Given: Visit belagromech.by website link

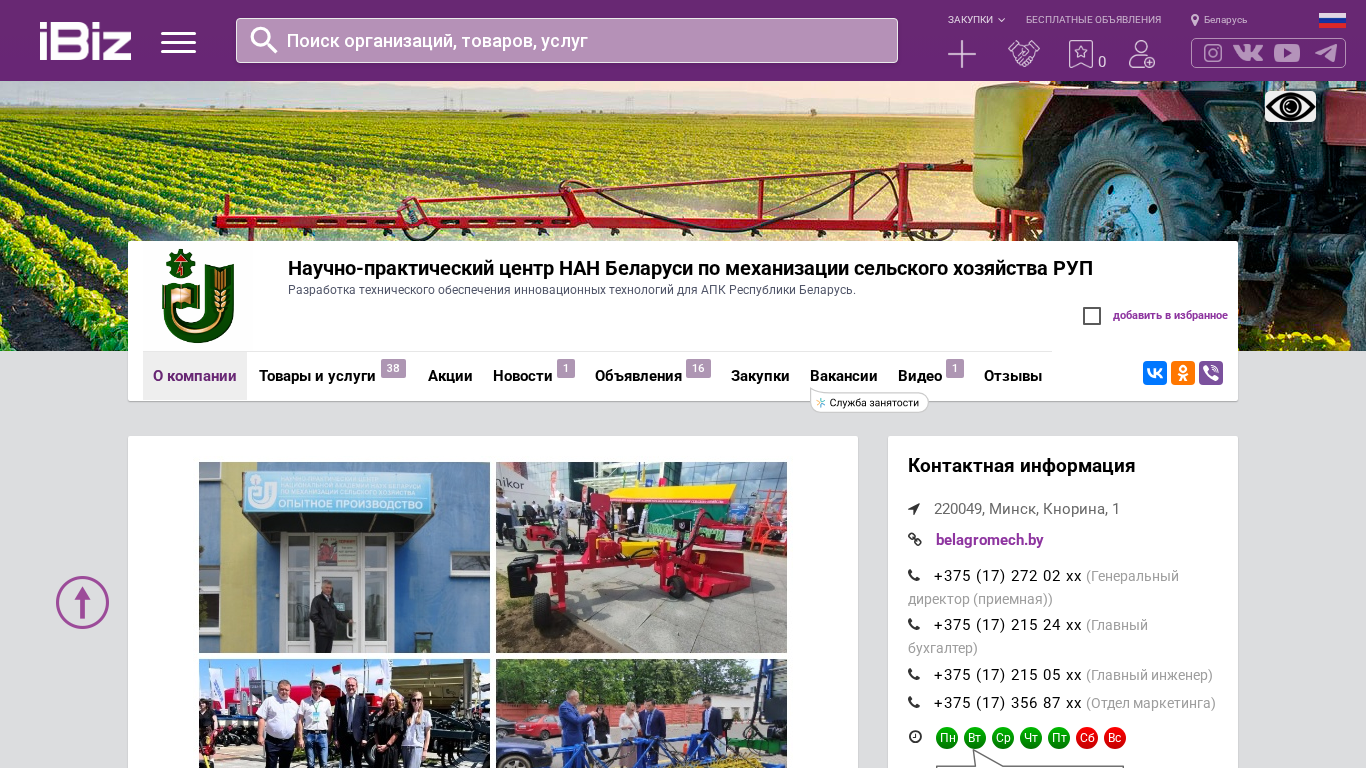Looking at the screenshot, I should 990,540.
